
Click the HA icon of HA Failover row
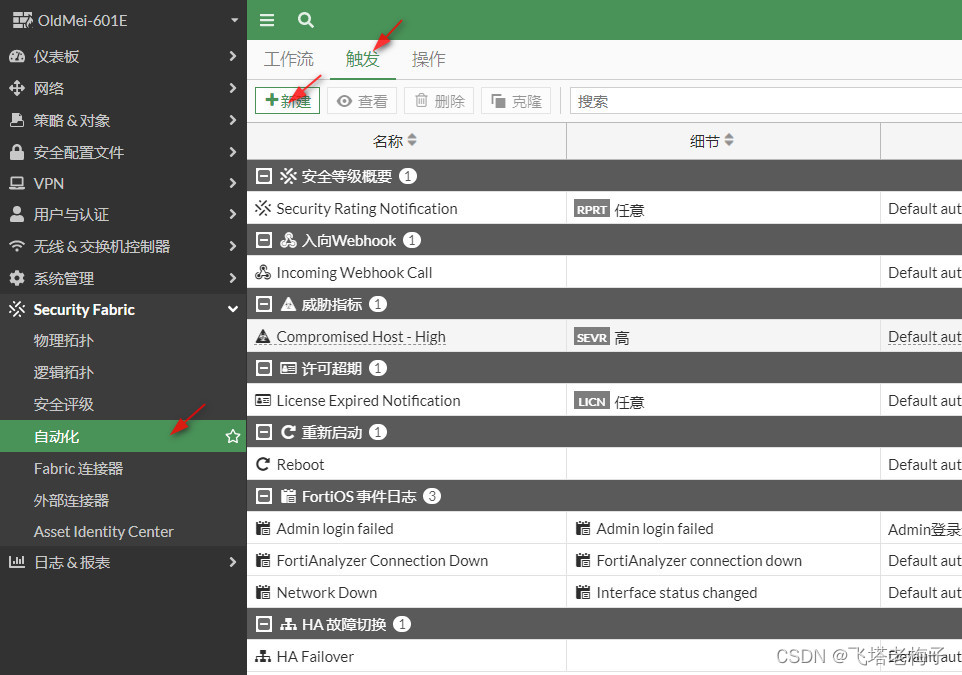[x=263, y=656]
